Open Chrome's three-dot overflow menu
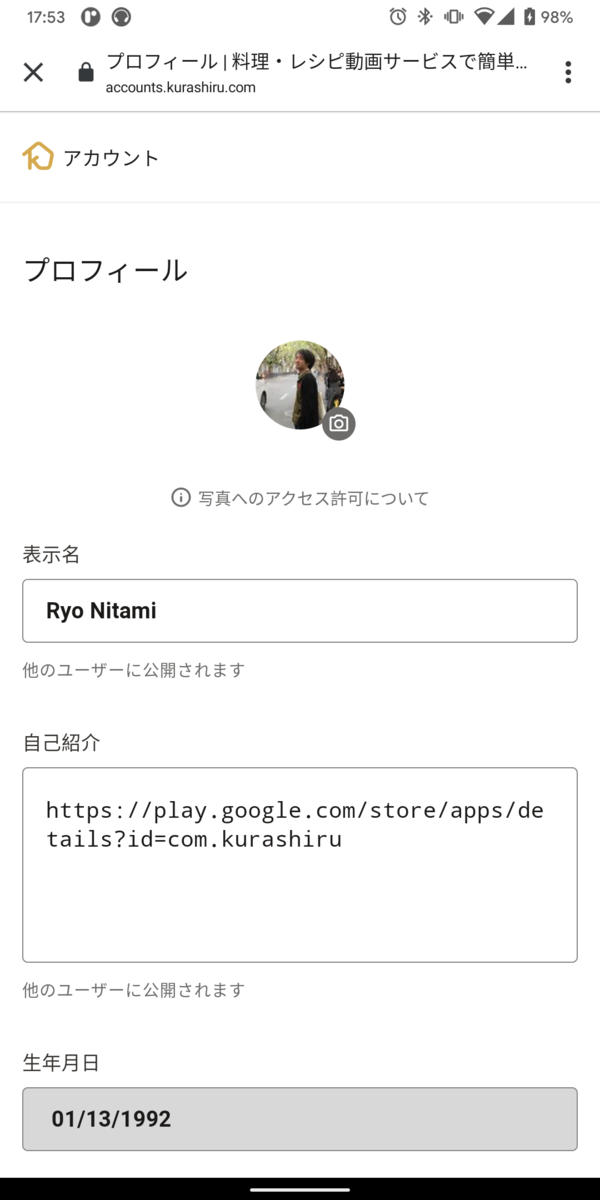The image size is (600, 1200). pos(567,72)
